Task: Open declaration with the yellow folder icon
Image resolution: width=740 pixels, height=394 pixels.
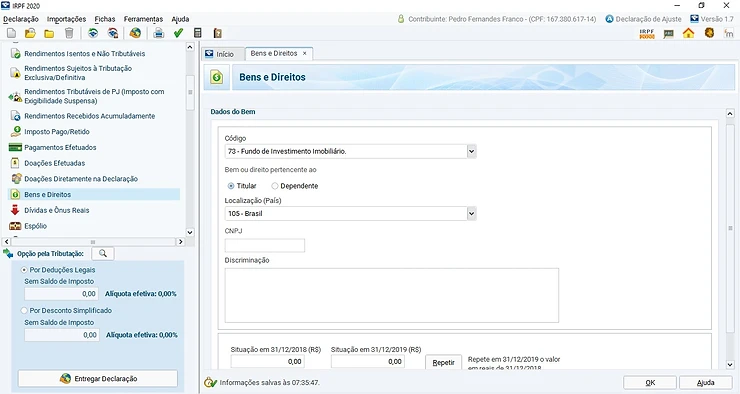Action: click(30, 33)
